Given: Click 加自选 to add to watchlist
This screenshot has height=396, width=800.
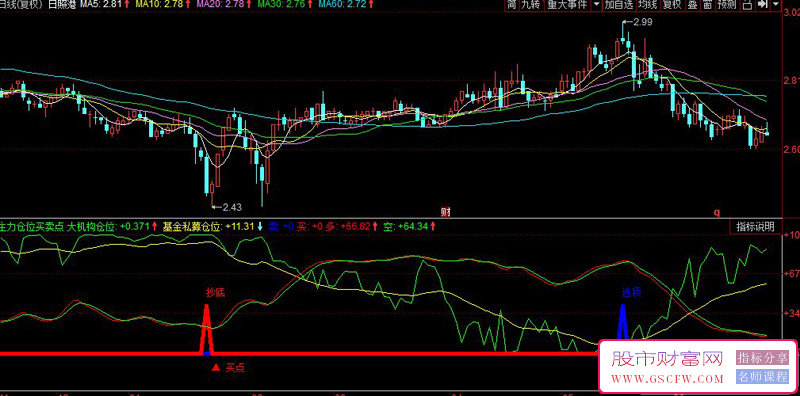Looking at the screenshot, I should pos(619,5).
